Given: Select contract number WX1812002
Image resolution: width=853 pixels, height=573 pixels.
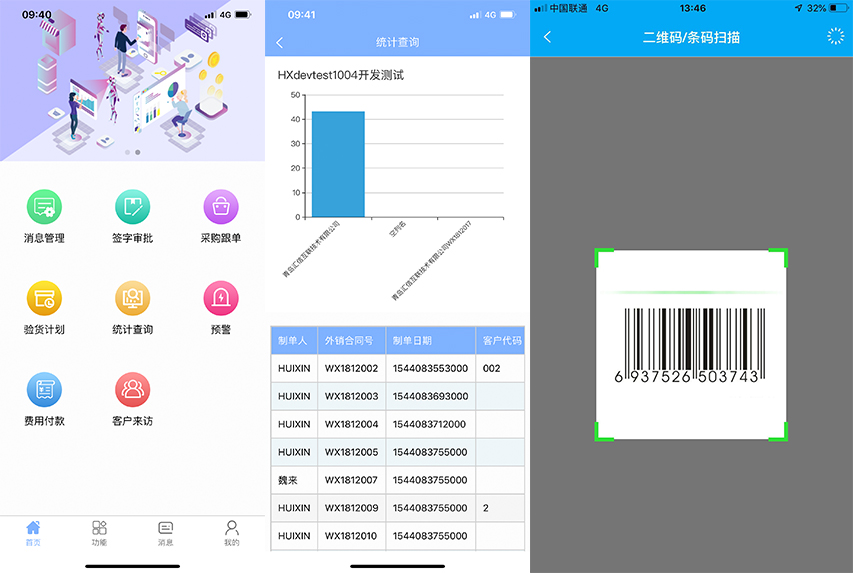Looking at the screenshot, I should tap(351, 368).
